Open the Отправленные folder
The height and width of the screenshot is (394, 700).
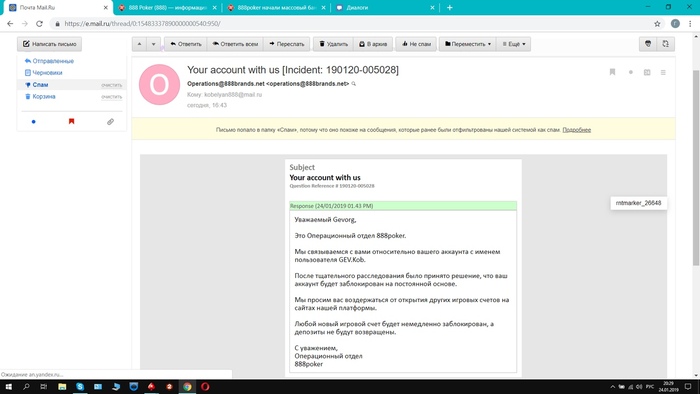click(53, 61)
